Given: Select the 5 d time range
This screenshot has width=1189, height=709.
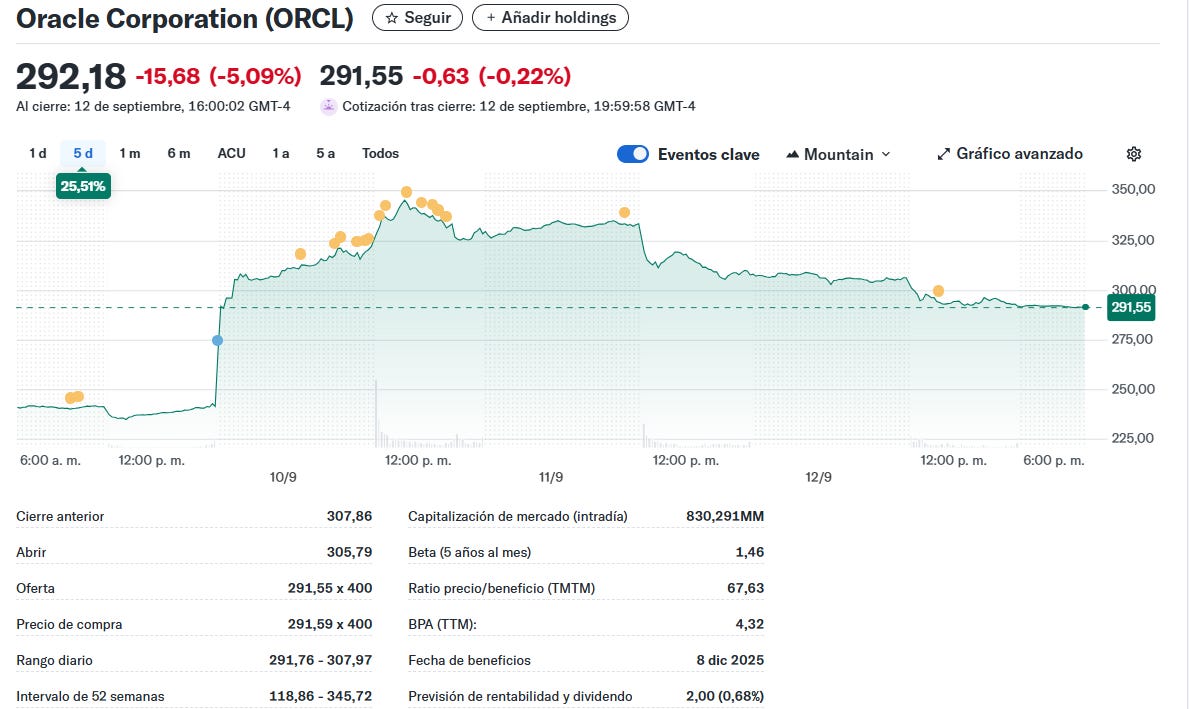Looking at the screenshot, I should (x=83, y=153).
